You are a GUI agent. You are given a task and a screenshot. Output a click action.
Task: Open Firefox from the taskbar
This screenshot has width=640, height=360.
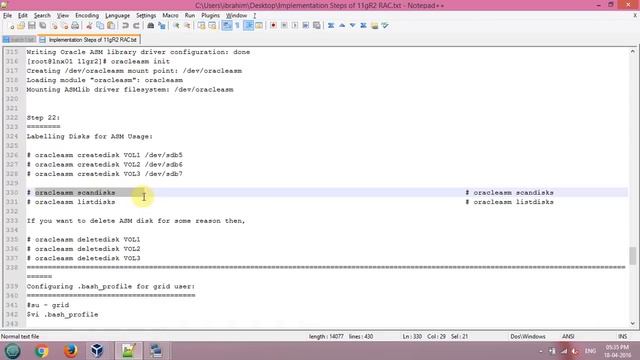[71, 351]
